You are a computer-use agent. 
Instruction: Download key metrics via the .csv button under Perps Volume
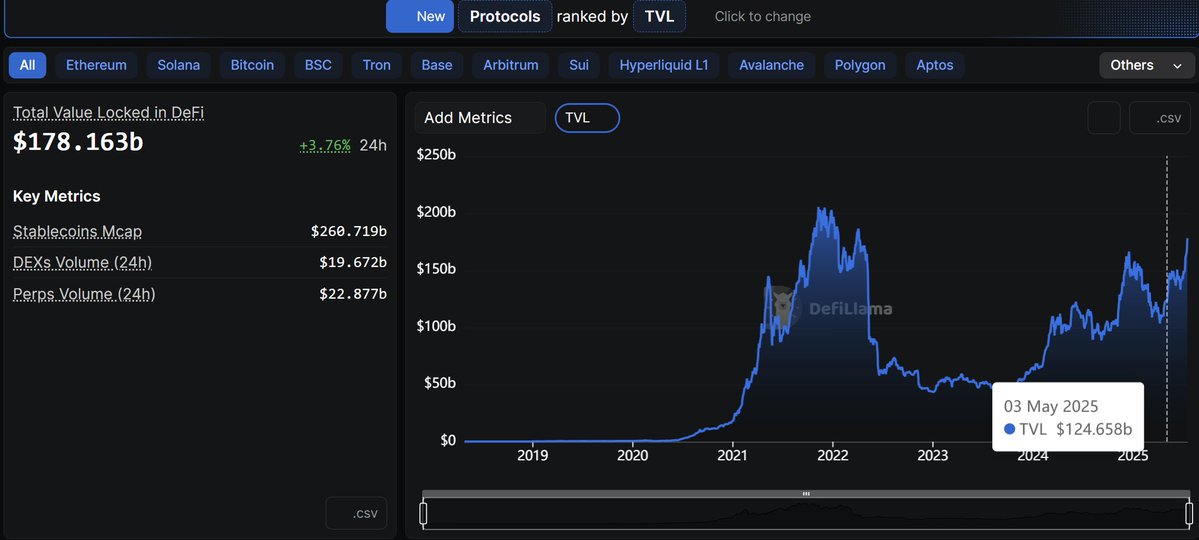[x=356, y=513]
